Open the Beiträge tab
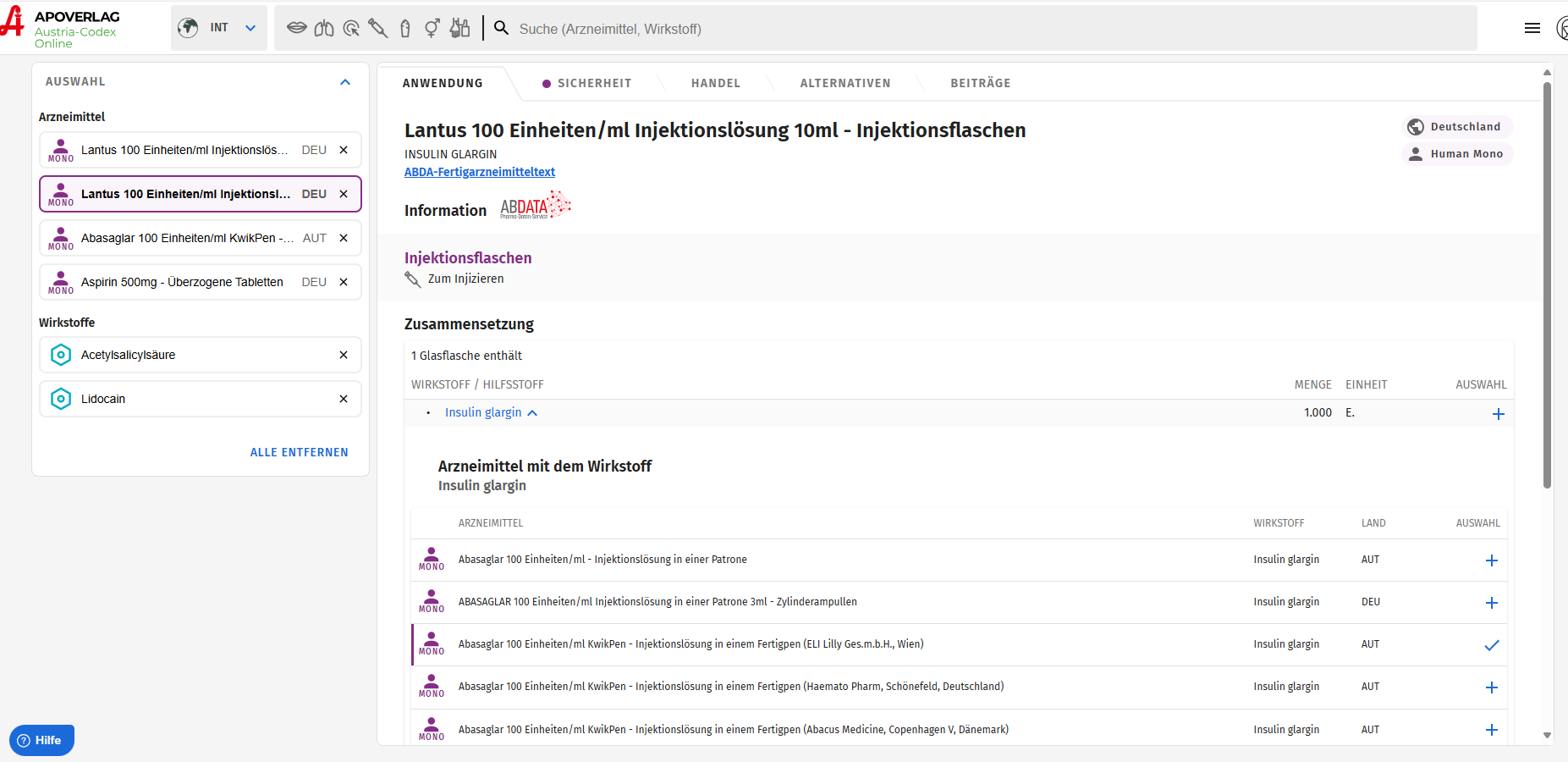Image resolution: width=1568 pixels, height=762 pixels. [981, 83]
